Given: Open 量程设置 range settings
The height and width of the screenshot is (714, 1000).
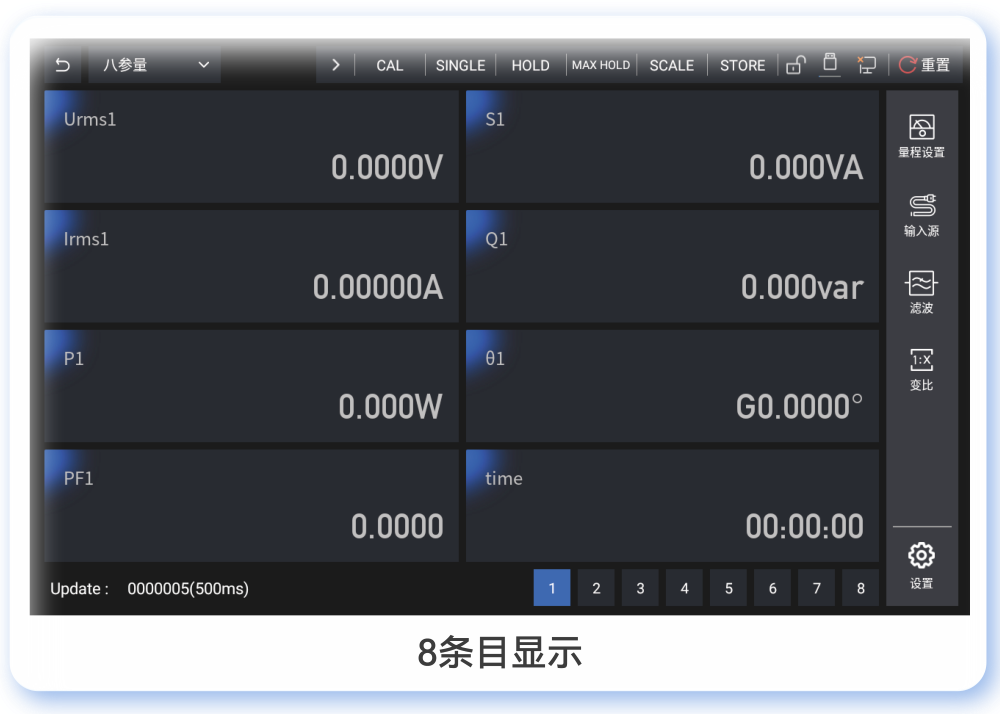Looking at the screenshot, I should tap(921, 136).
